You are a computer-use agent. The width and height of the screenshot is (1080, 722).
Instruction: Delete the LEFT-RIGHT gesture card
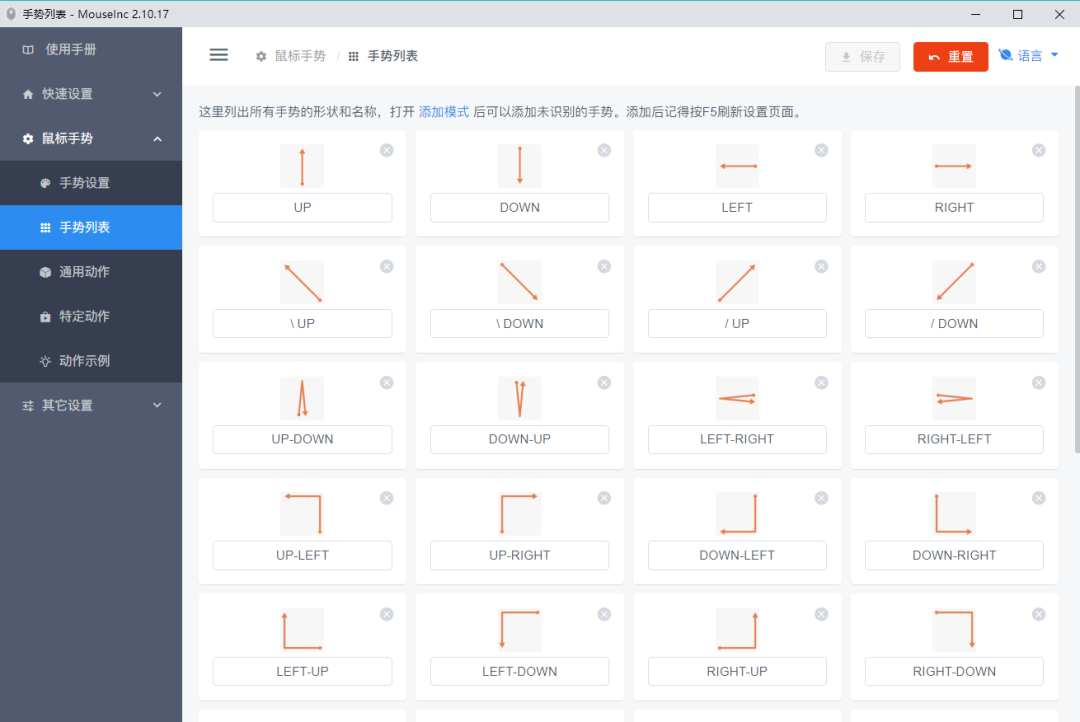[821, 382]
